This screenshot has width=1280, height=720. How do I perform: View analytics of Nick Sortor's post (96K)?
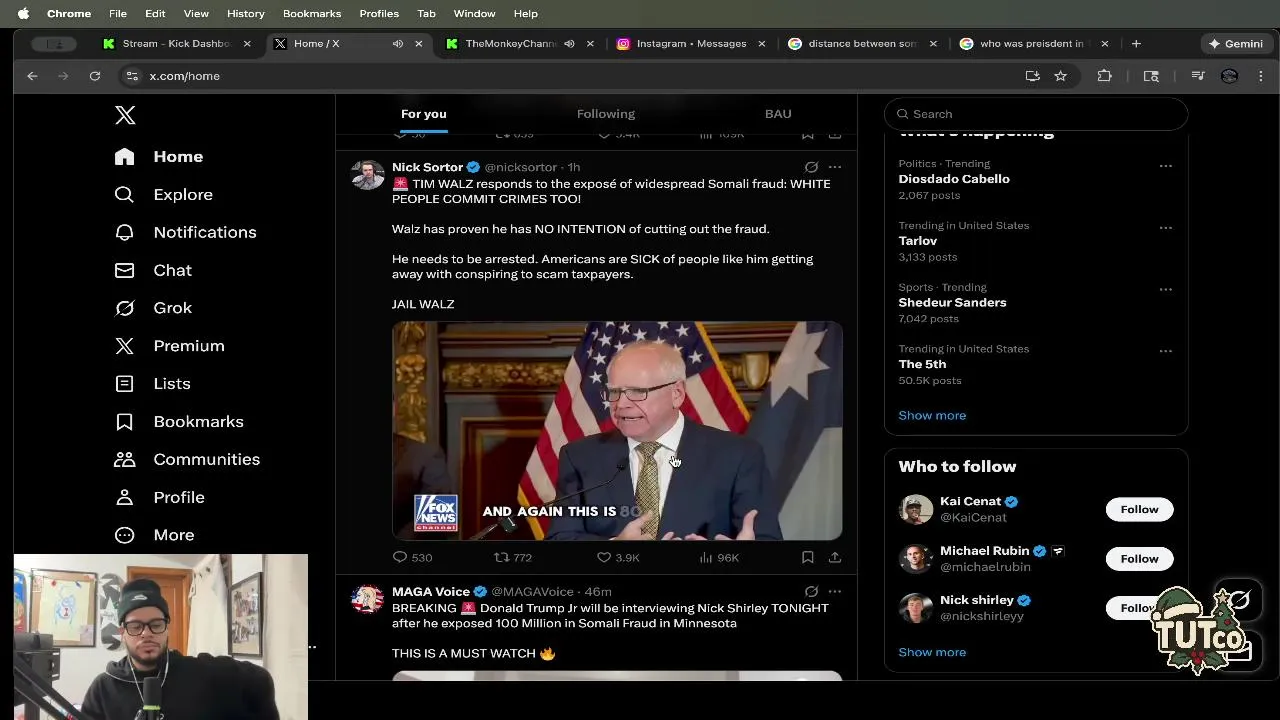[719, 557]
